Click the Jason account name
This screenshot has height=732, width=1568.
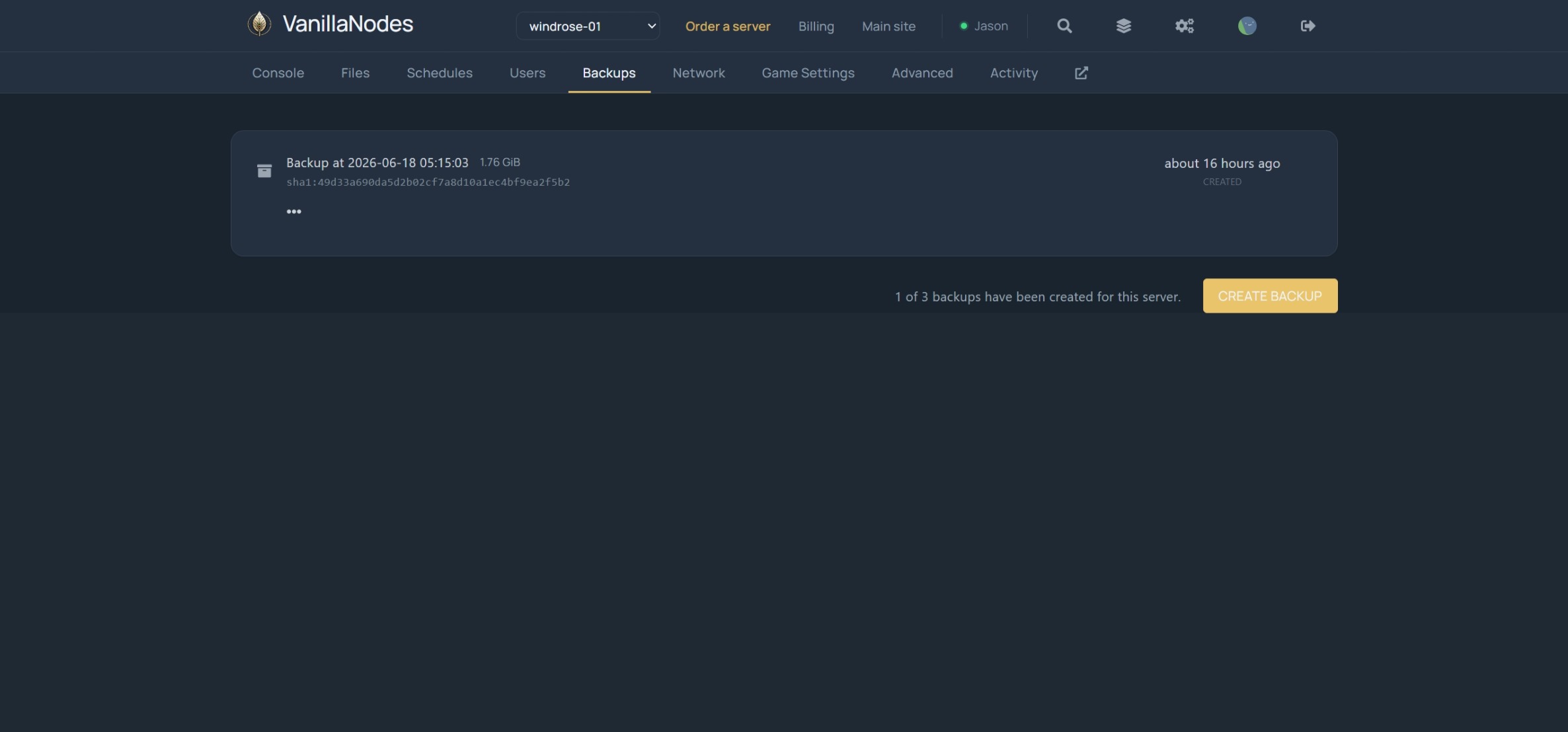(991, 26)
